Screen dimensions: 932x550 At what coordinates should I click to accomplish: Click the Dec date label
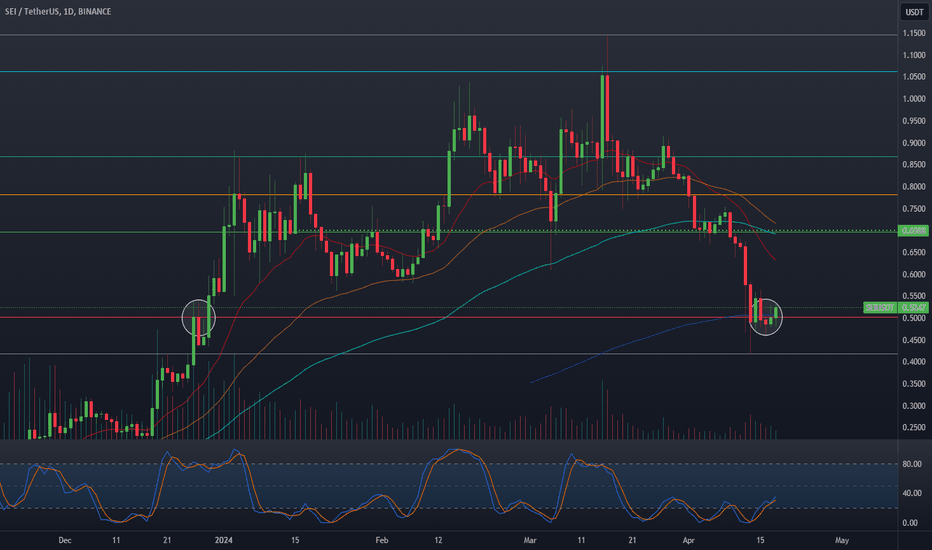(x=65, y=540)
